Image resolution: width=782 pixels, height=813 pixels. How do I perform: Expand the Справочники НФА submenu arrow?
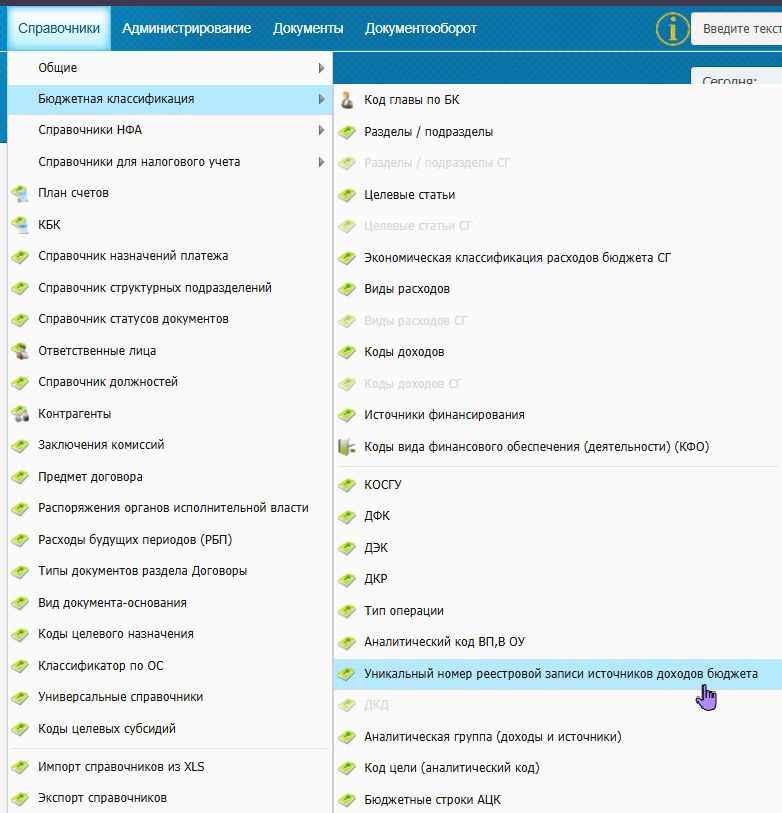point(322,130)
